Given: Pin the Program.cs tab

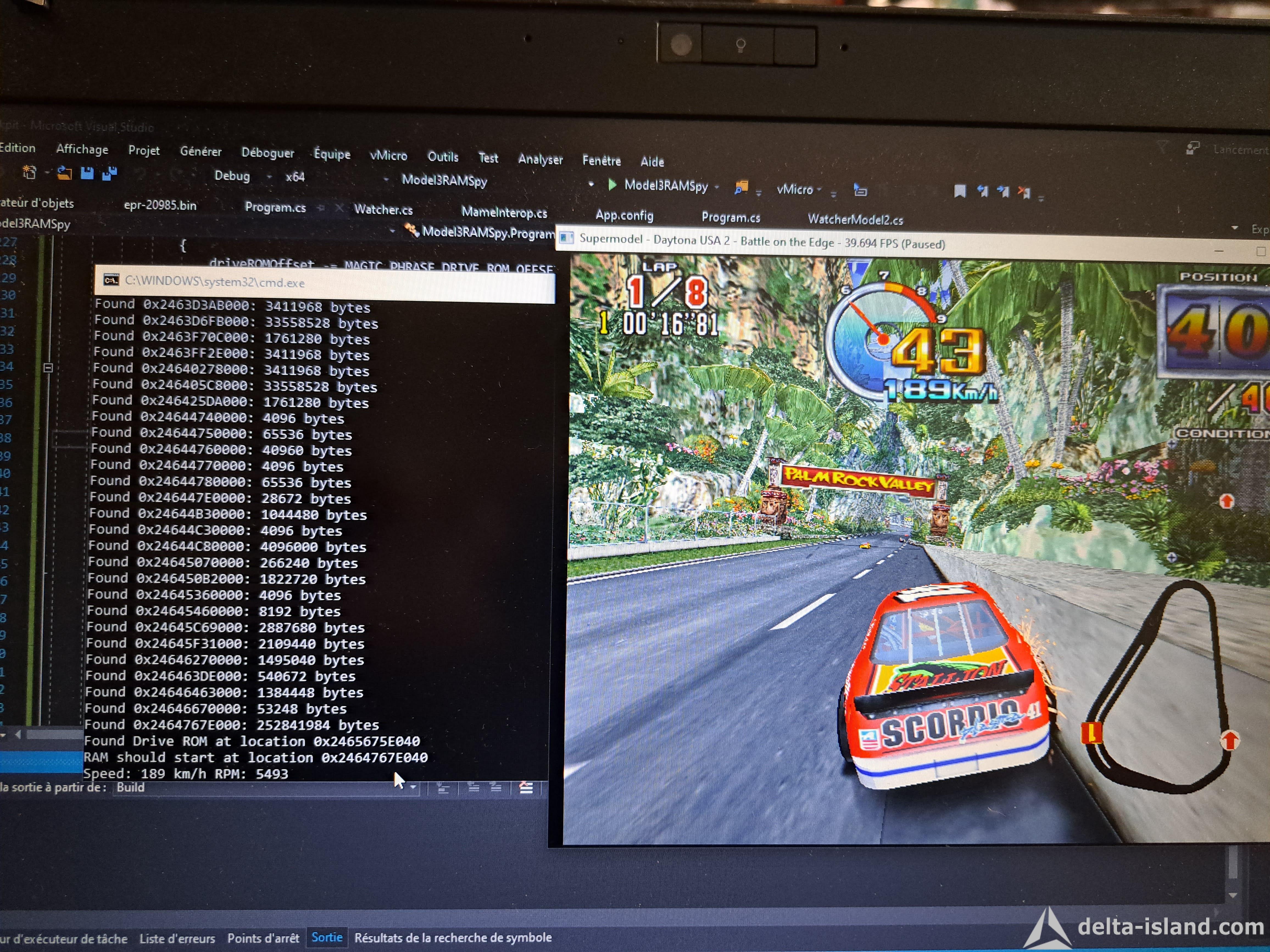Looking at the screenshot, I should point(321,208).
